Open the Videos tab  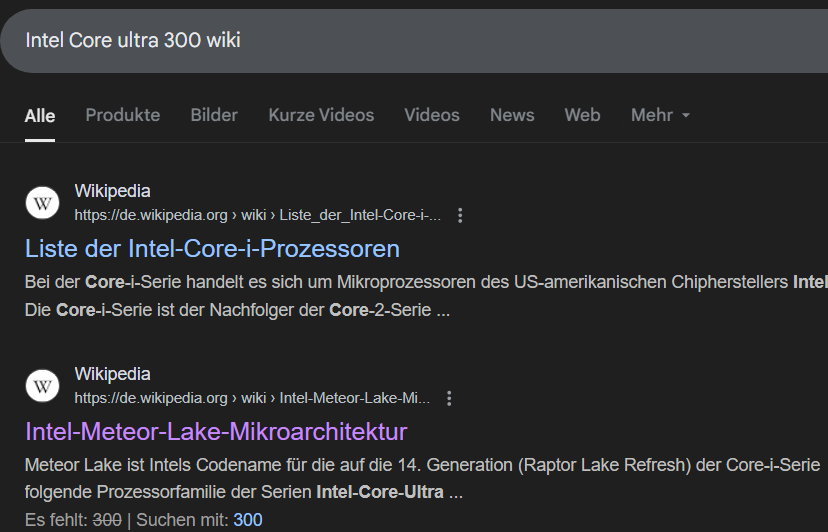(x=432, y=115)
